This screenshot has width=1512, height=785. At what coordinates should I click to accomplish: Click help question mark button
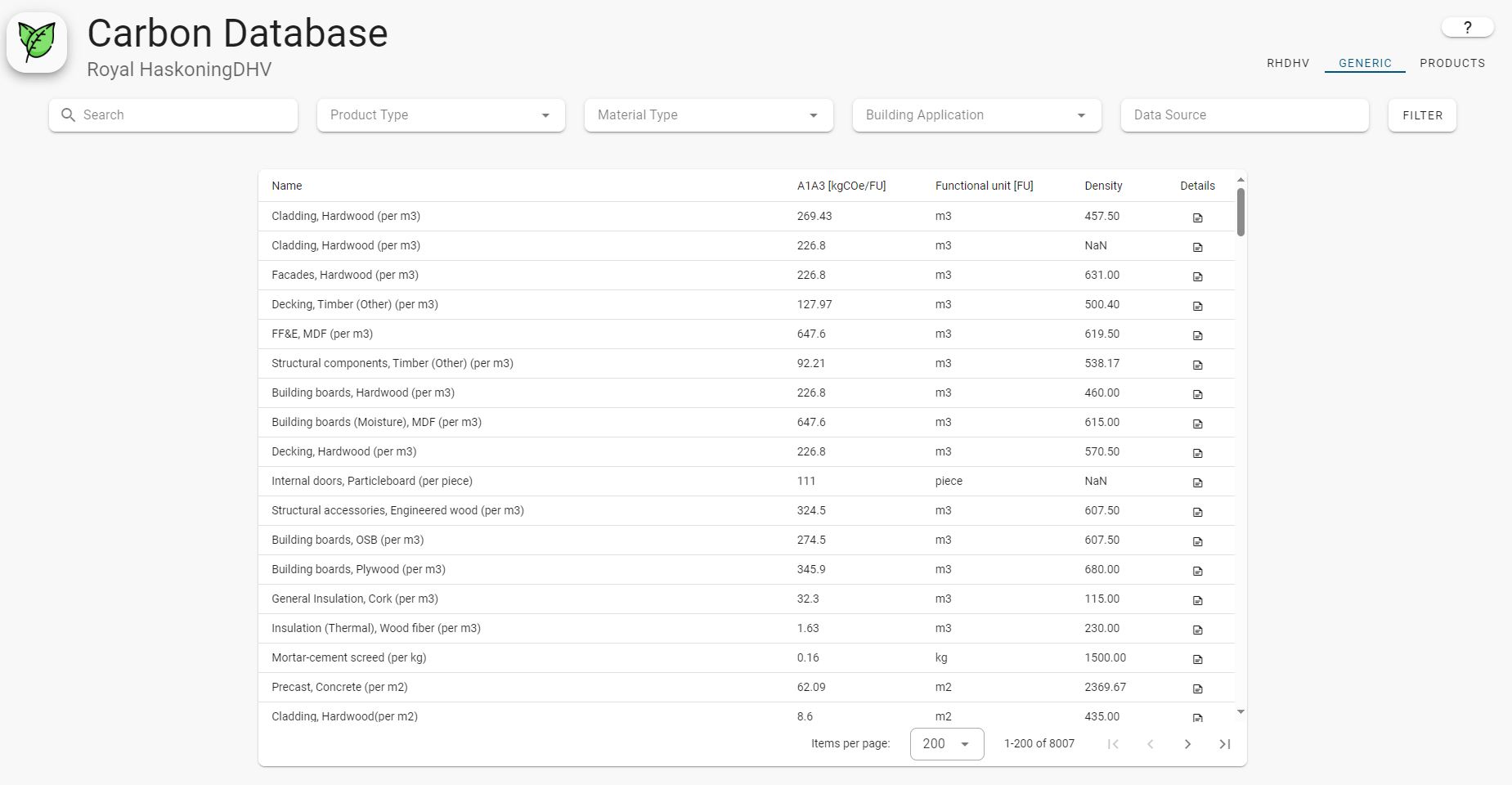(x=1467, y=28)
